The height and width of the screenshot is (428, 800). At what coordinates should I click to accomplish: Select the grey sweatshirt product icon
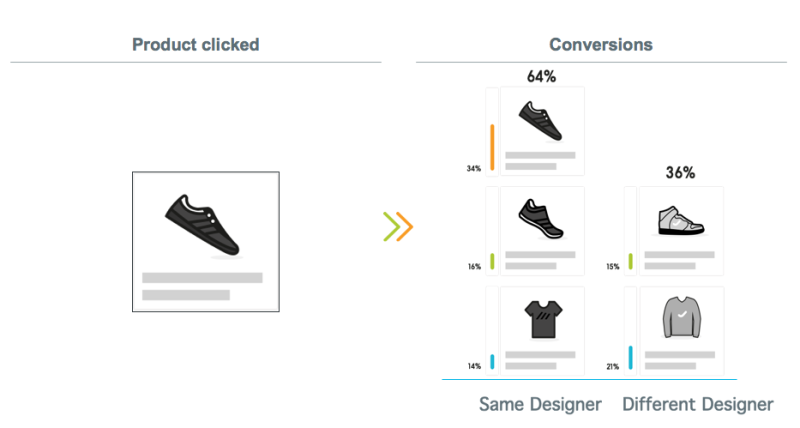[x=680, y=319]
